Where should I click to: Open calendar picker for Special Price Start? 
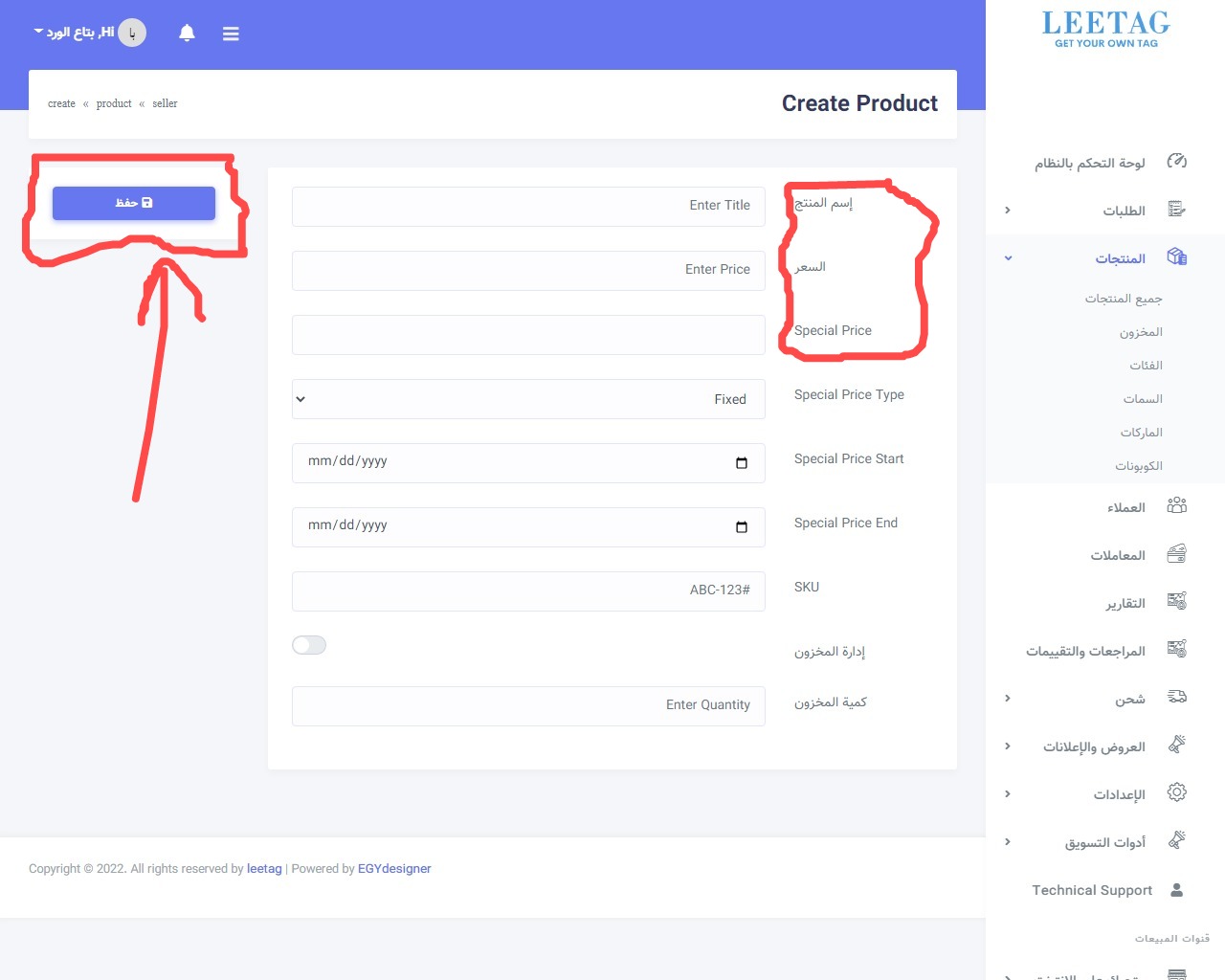[741, 463]
